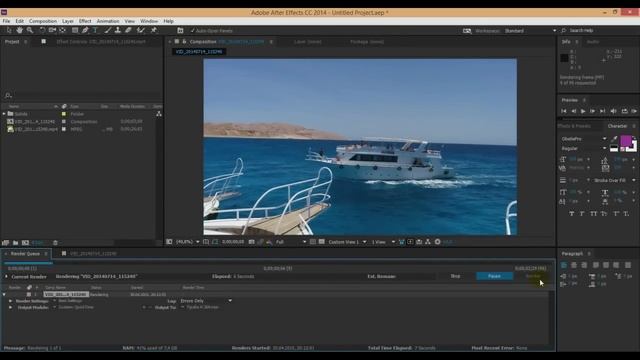Toggle transparency grid in Composition viewer
The width and height of the screenshot is (640, 360).
pyautogui.click(x=322, y=242)
